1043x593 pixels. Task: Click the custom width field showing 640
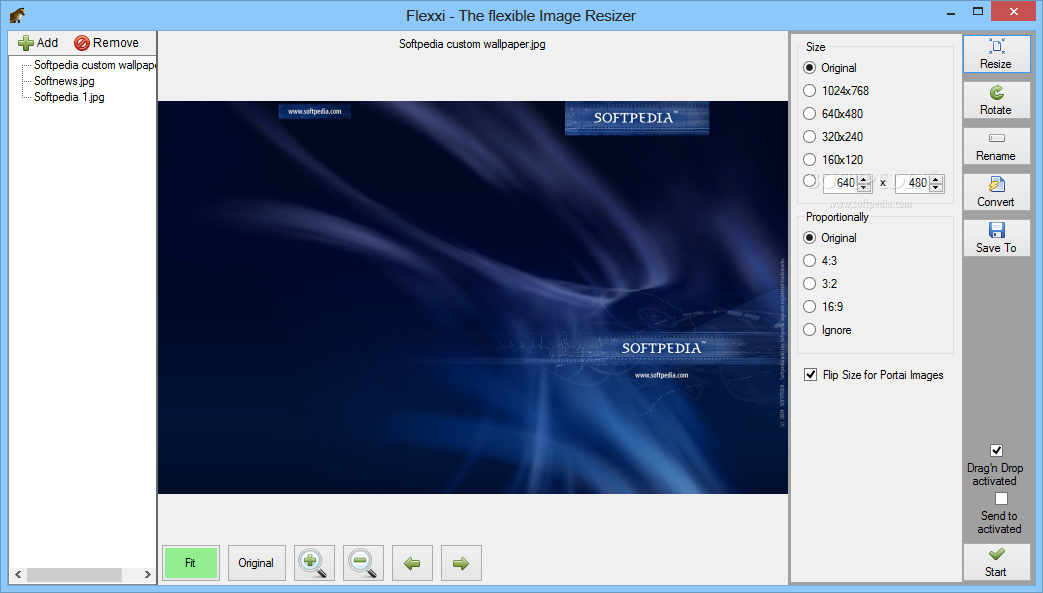pos(840,183)
